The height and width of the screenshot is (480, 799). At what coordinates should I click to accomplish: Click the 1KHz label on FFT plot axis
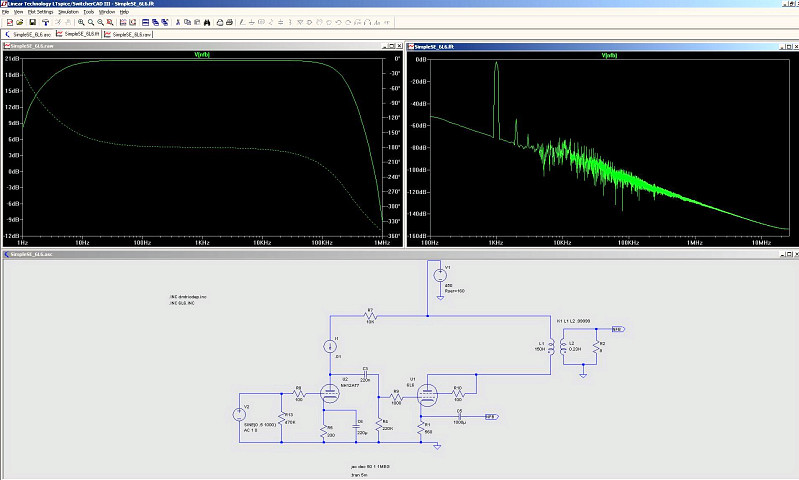coord(496,243)
